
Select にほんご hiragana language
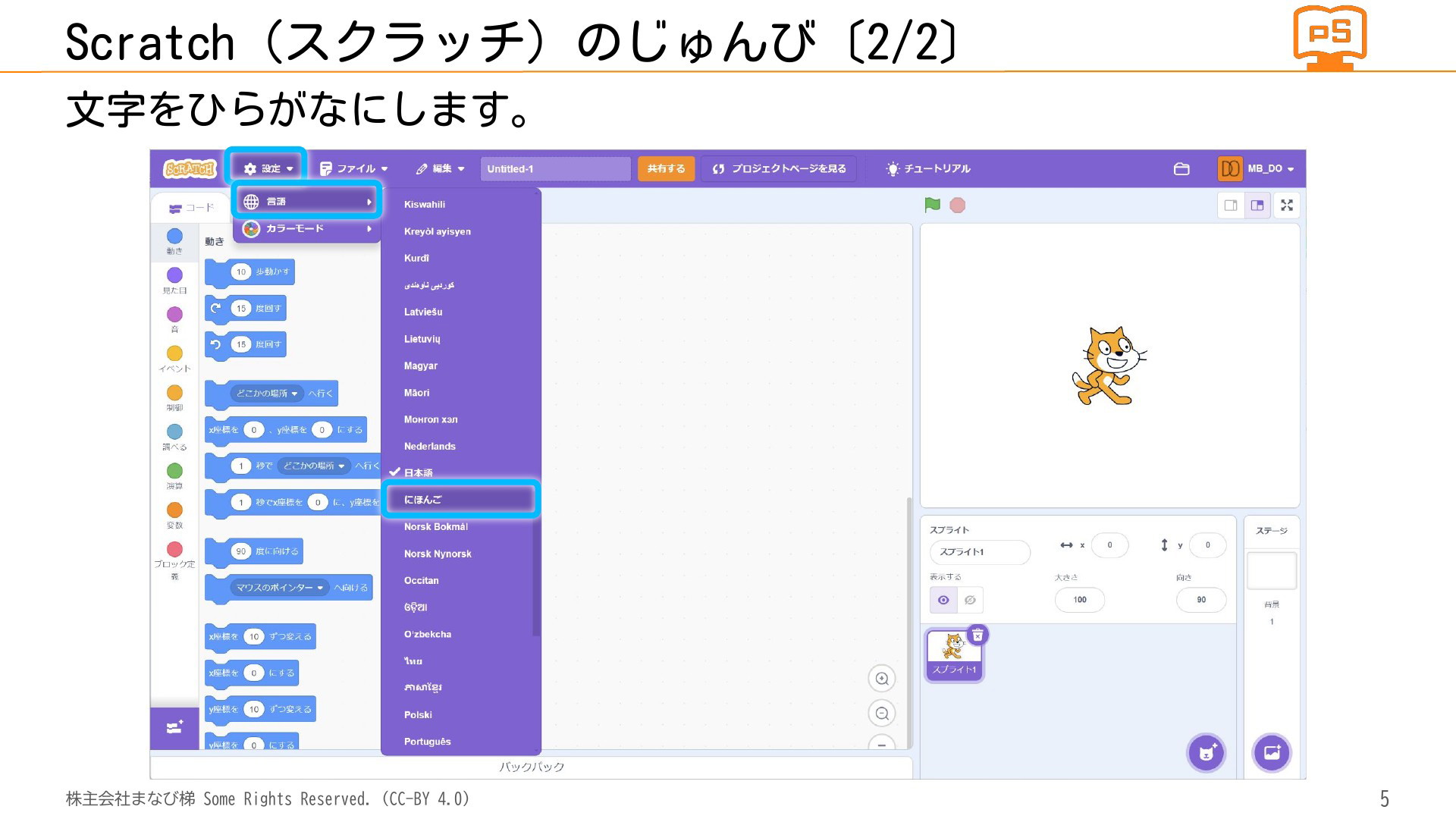pos(461,500)
